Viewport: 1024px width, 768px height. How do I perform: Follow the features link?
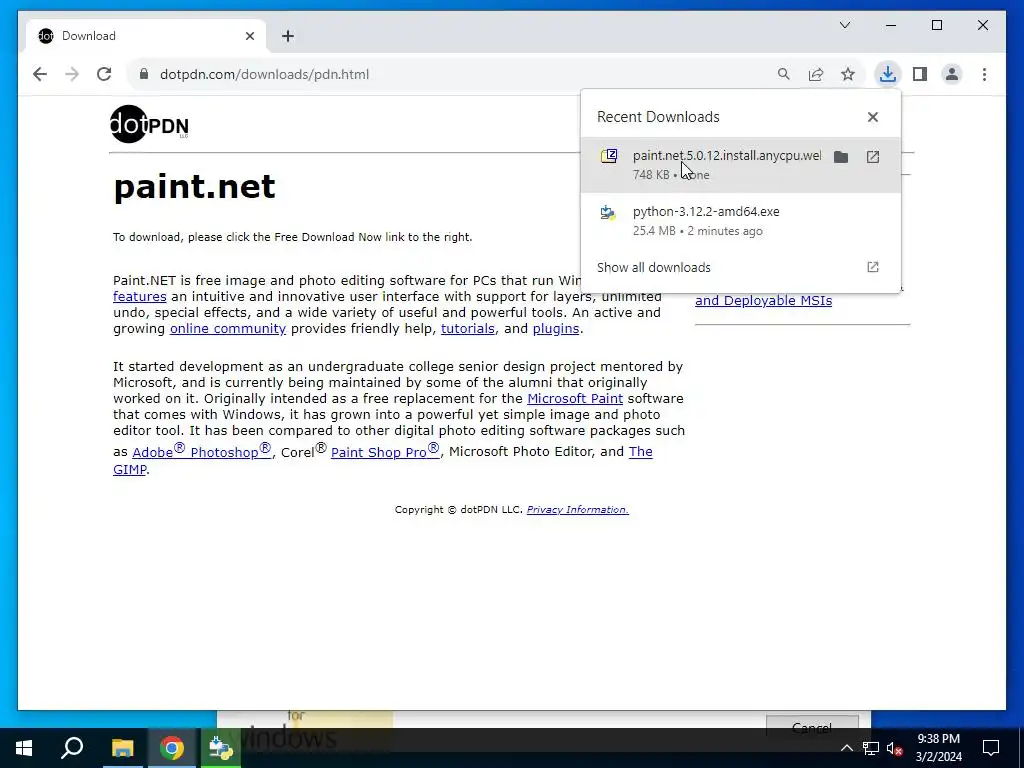click(140, 296)
